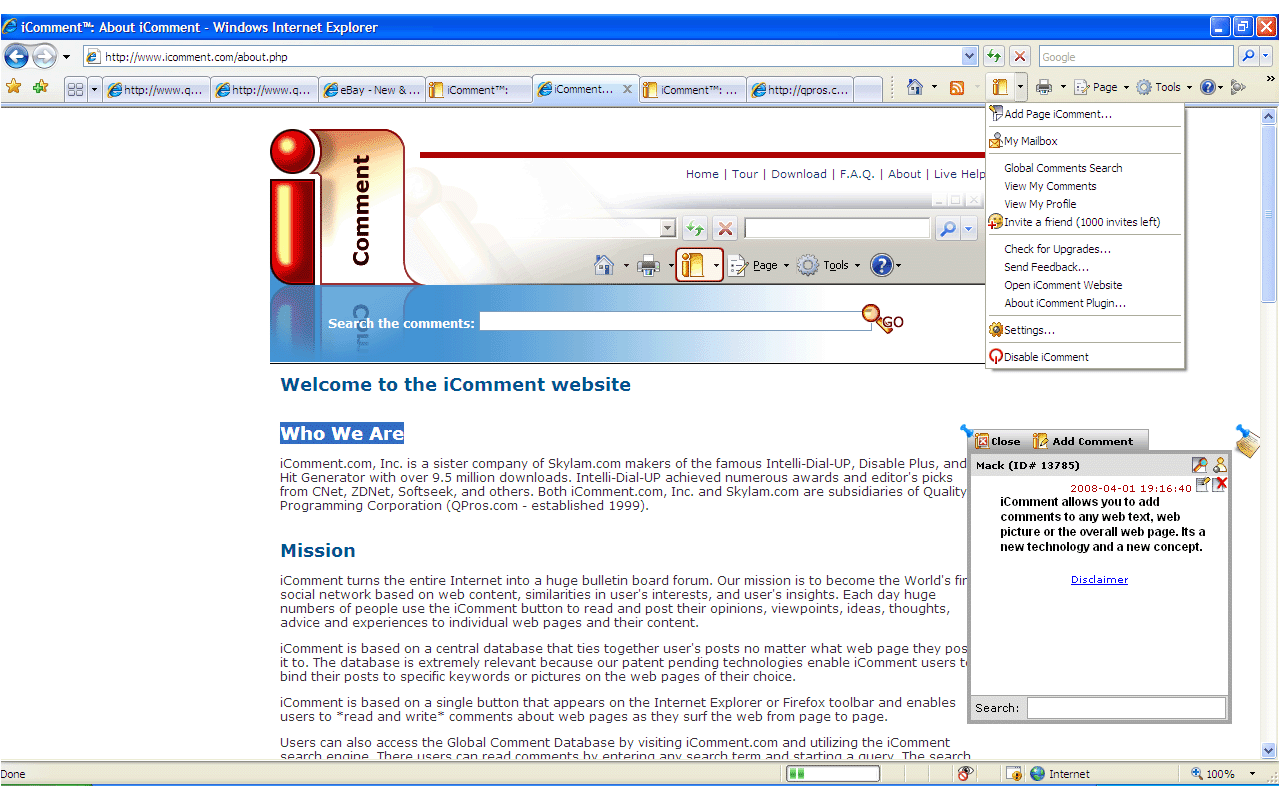Click the RSS feeds icon
Image resolution: width=1280 pixels, height=800 pixels.
[957, 88]
